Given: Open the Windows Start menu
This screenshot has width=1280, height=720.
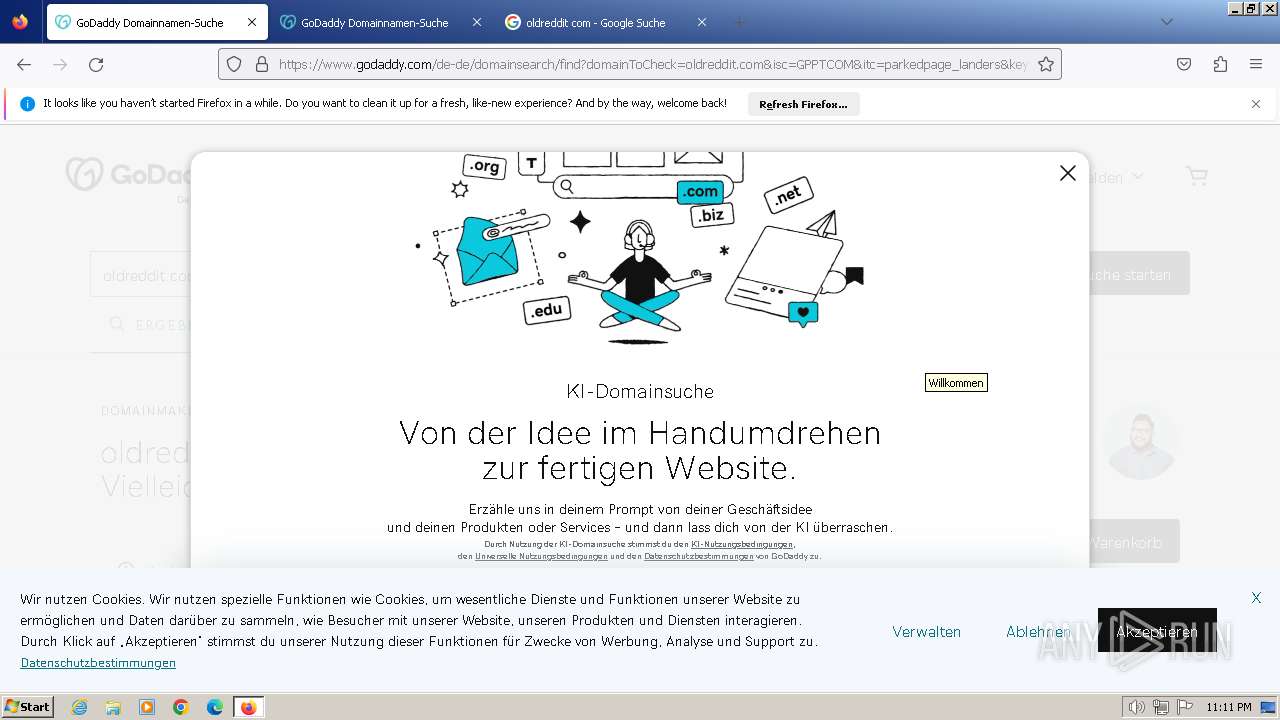Looking at the screenshot, I should (28, 707).
